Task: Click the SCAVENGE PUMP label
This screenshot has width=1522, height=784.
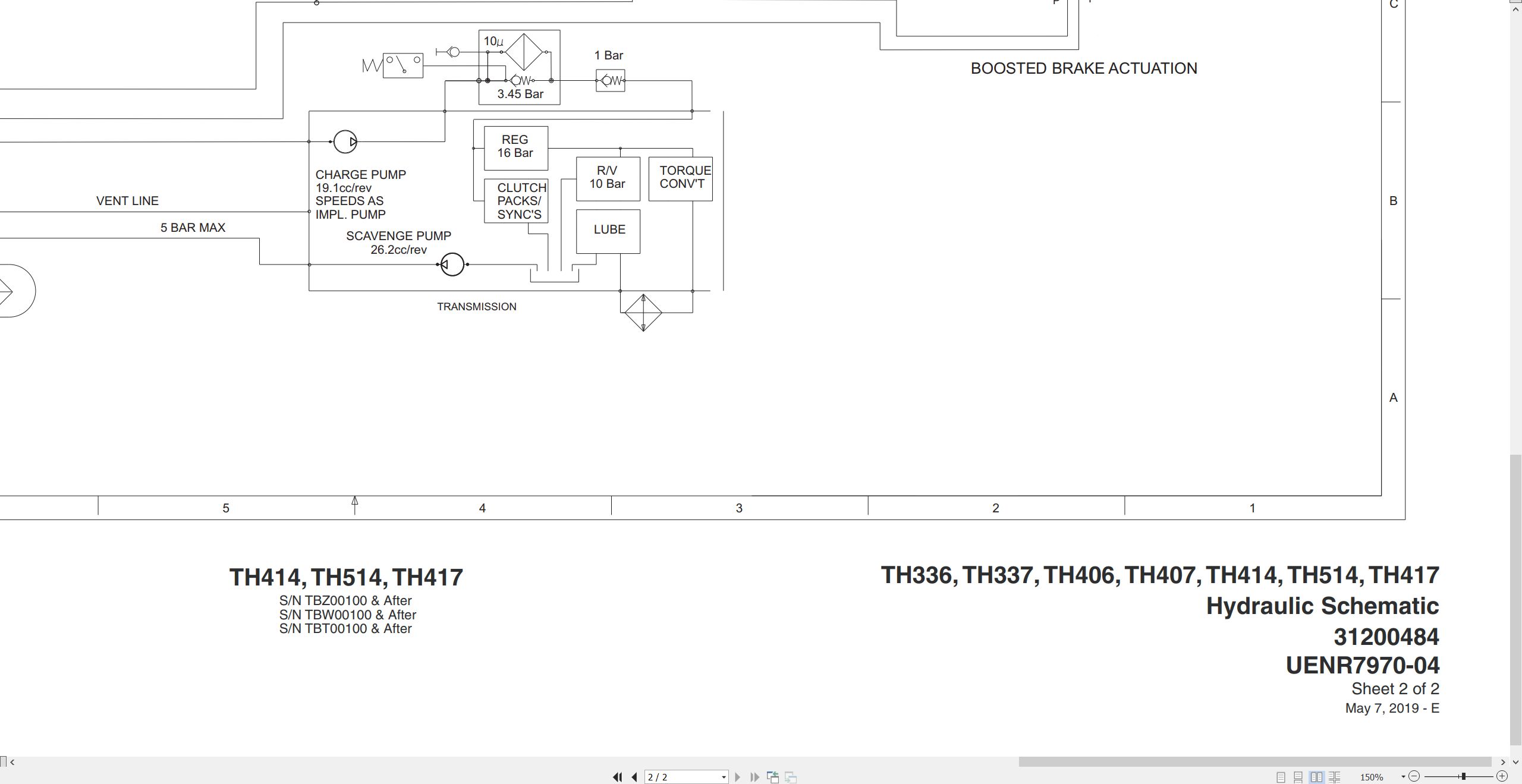Action: pos(398,236)
